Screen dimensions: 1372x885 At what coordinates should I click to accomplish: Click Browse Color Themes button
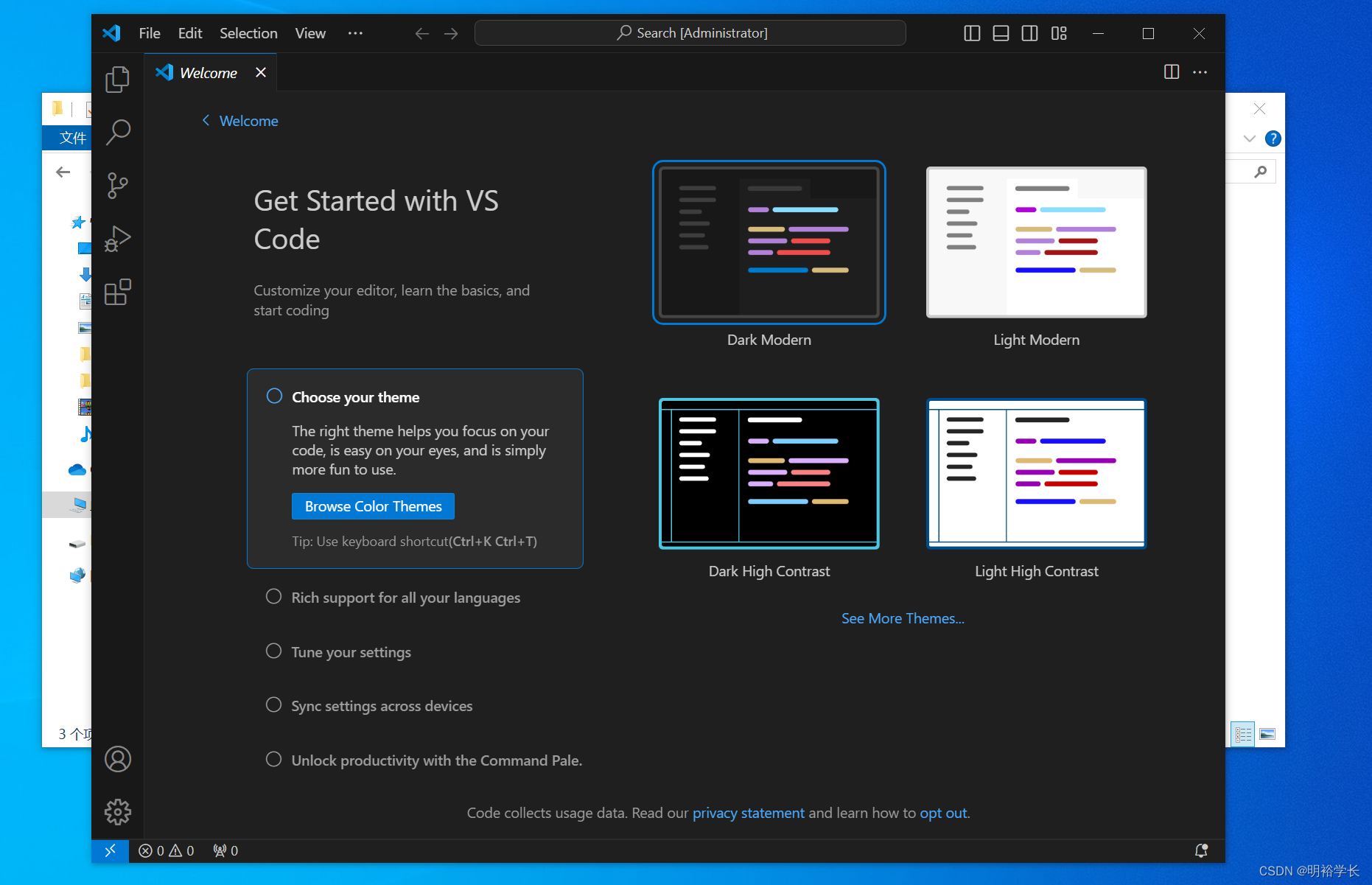point(373,506)
